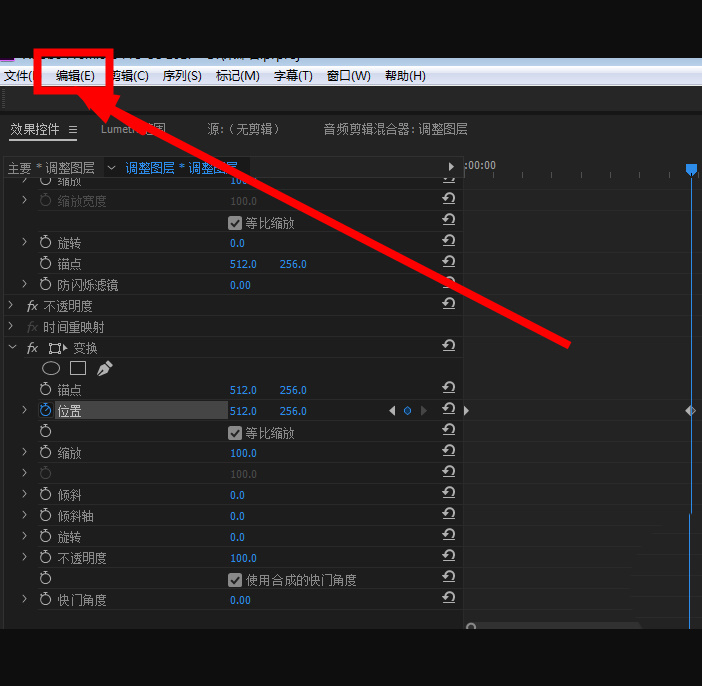
Task: Reset the 缩放宽度 parameter
Action: pyautogui.click(x=449, y=198)
